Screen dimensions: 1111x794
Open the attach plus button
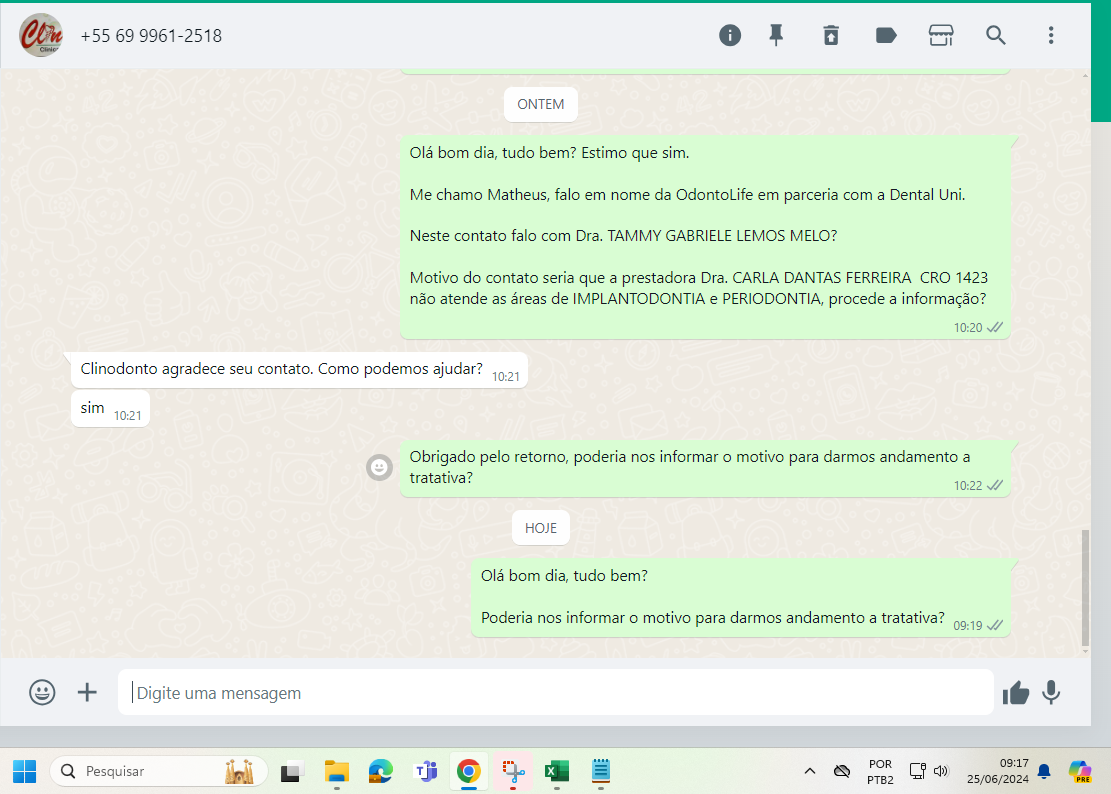(87, 692)
